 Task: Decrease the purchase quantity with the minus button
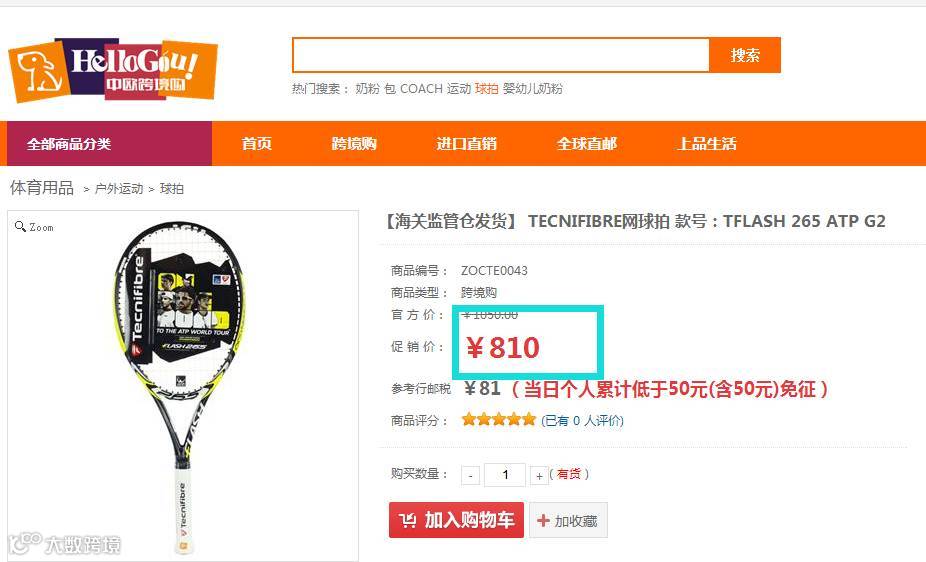tap(470, 475)
